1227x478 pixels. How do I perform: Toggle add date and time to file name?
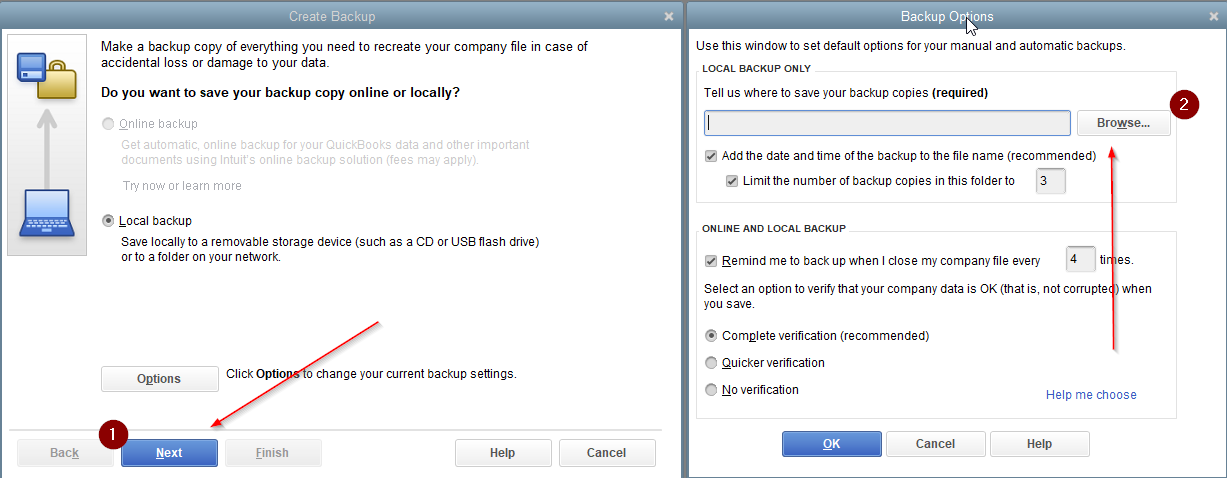[711, 156]
